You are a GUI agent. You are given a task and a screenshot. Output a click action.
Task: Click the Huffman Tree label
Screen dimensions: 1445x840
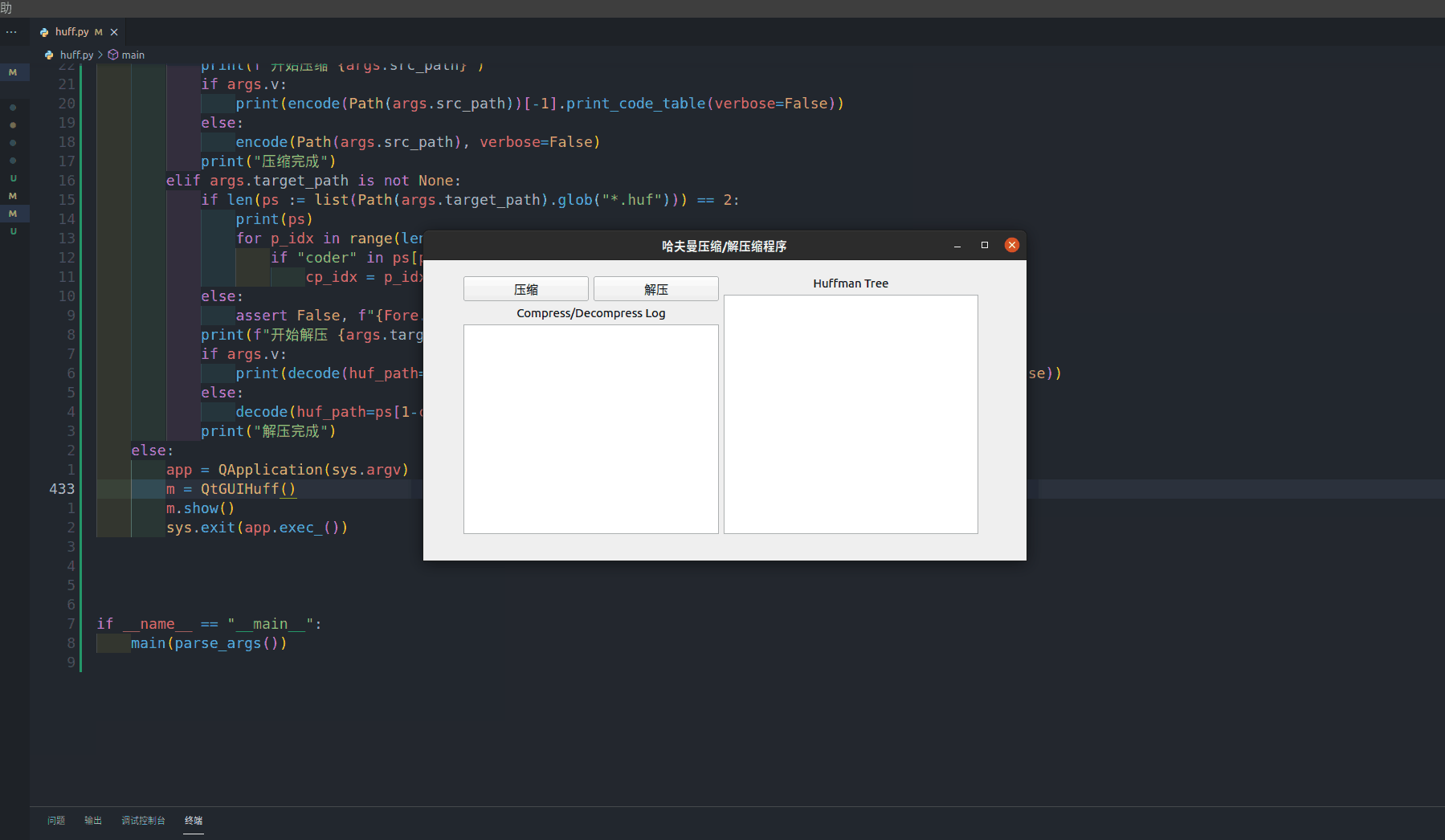tap(851, 283)
